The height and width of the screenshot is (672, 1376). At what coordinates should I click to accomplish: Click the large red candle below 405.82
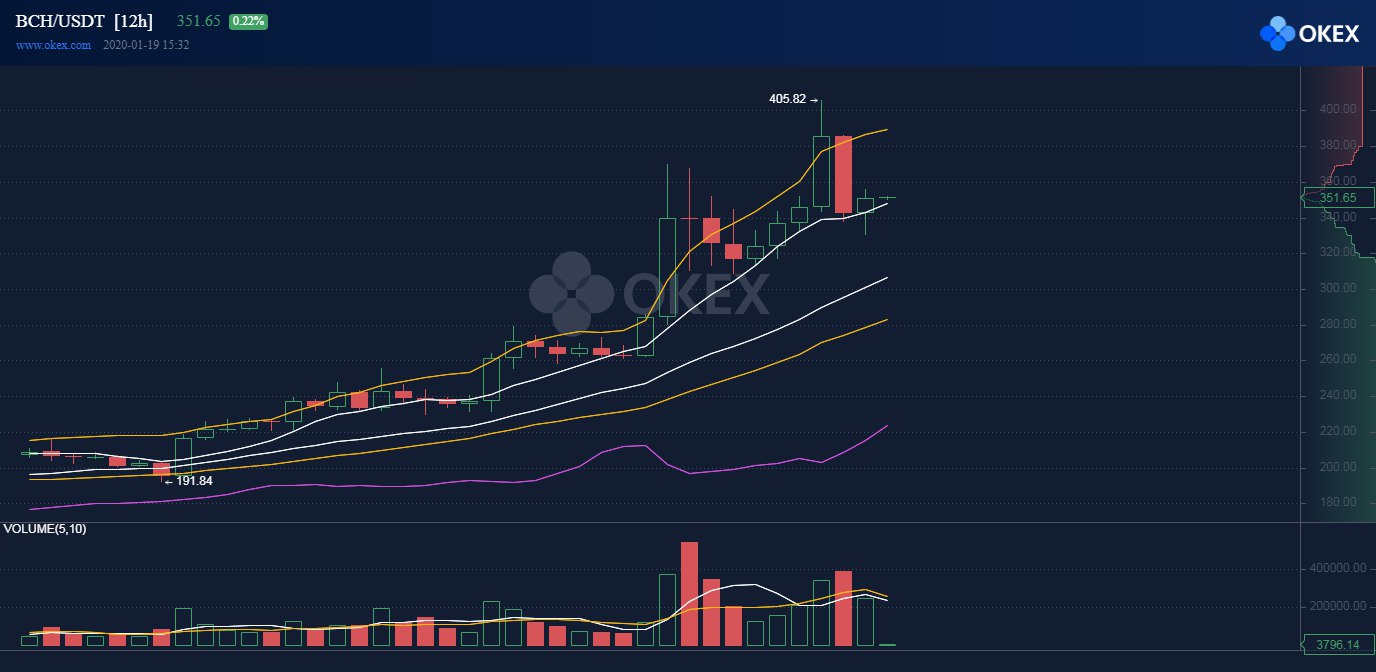click(x=843, y=174)
